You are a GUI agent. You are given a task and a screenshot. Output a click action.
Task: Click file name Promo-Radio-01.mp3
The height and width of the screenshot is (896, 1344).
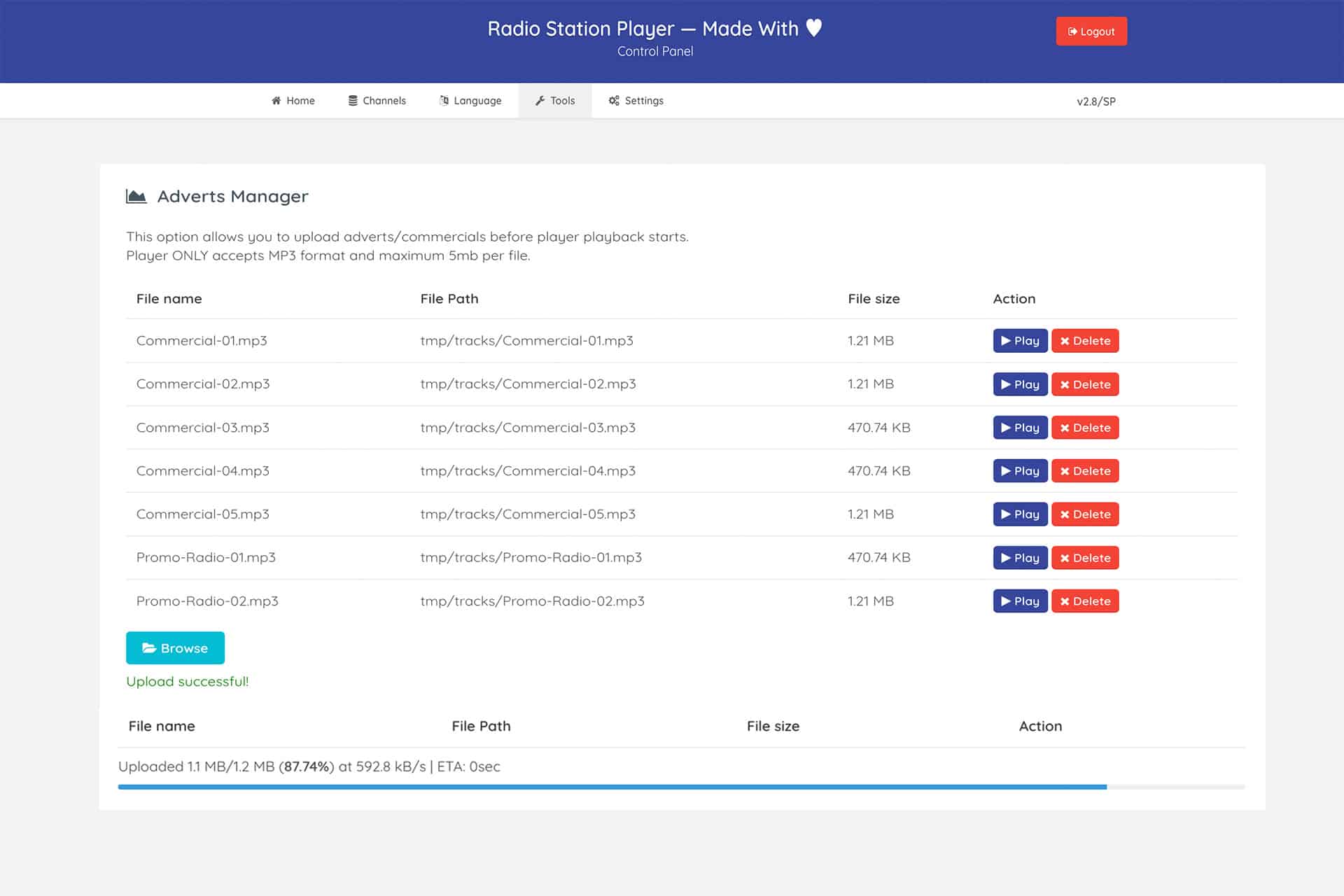coord(206,558)
